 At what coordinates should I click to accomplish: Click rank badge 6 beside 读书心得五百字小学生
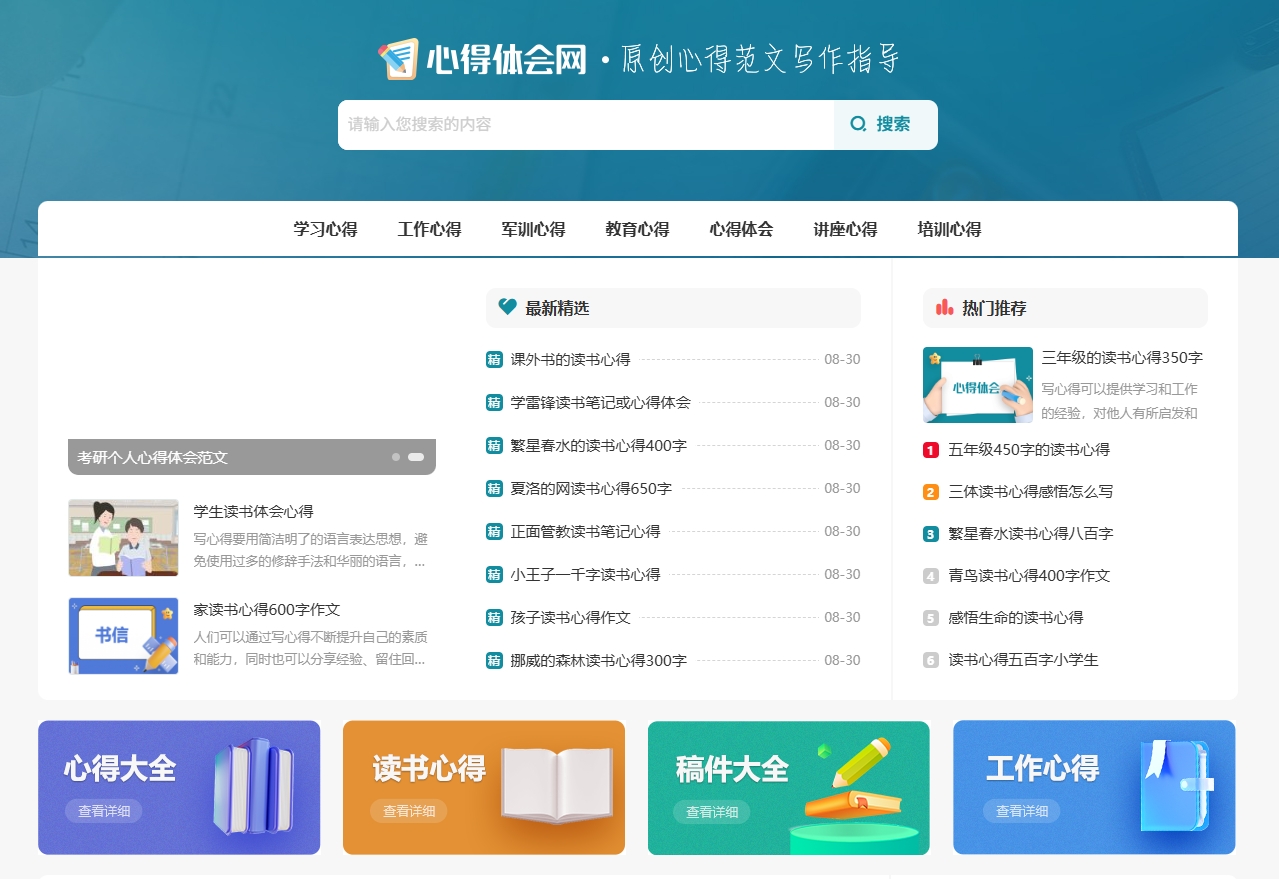[x=928, y=659]
